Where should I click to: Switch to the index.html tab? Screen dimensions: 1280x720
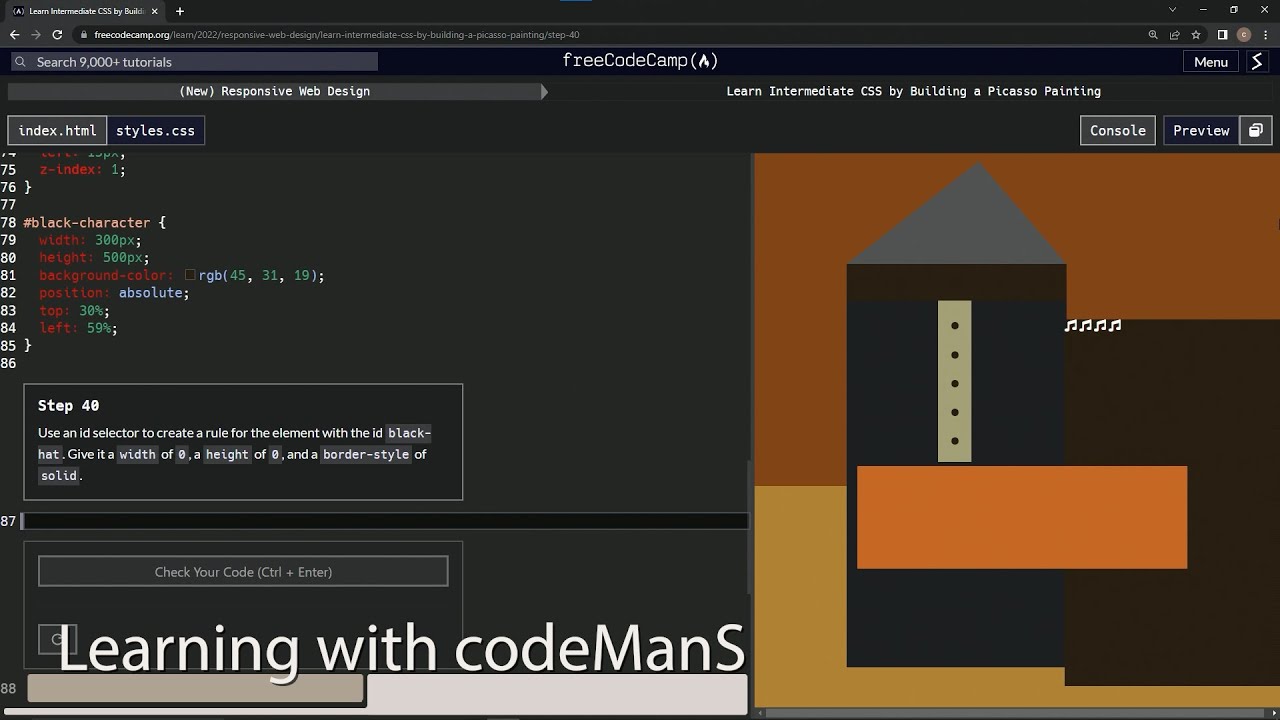[x=57, y=131]
